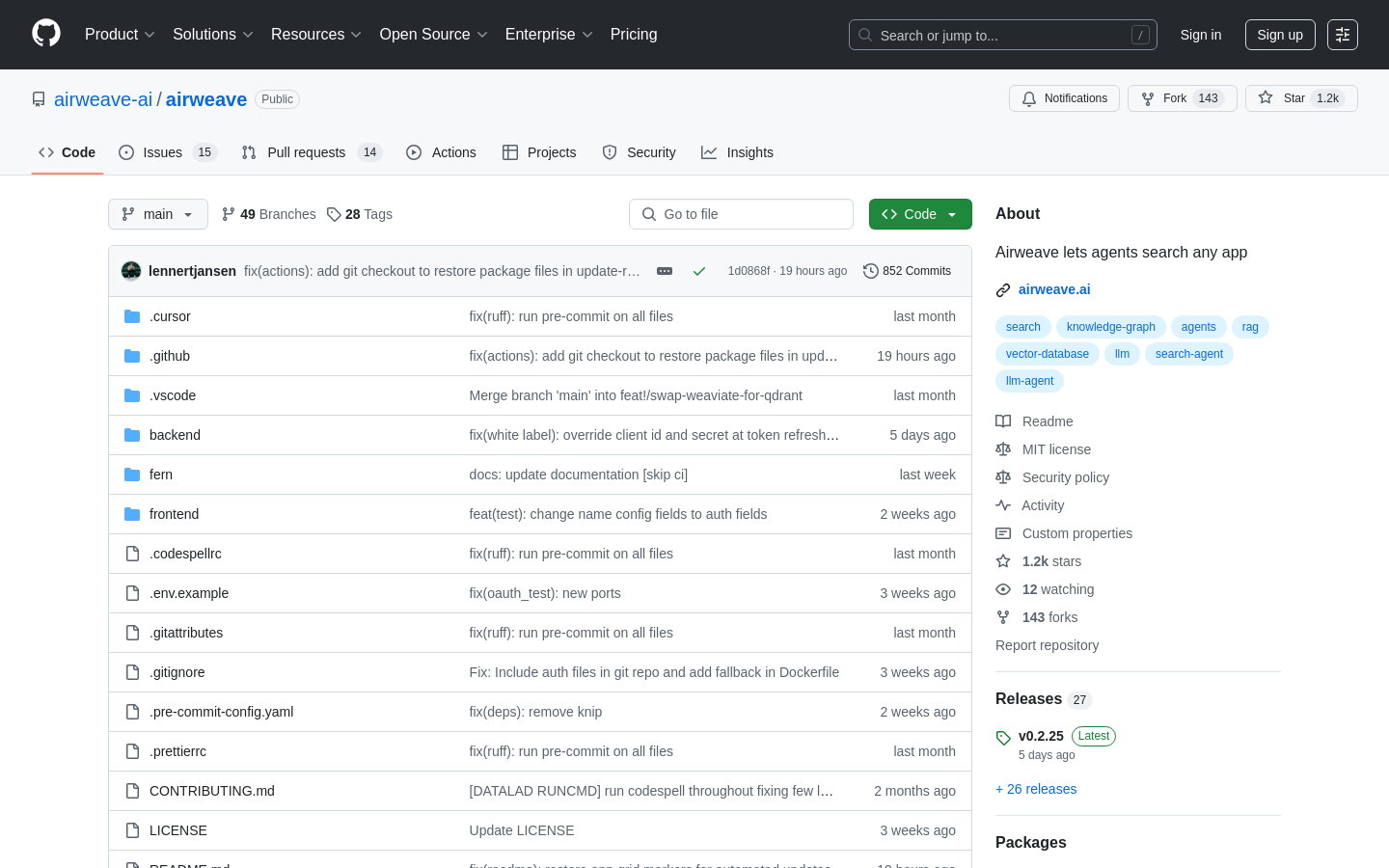The width and height of the screenshot is (1389, 868).
Task: Click the + 26 releases link
Action: click(1036, 789)
